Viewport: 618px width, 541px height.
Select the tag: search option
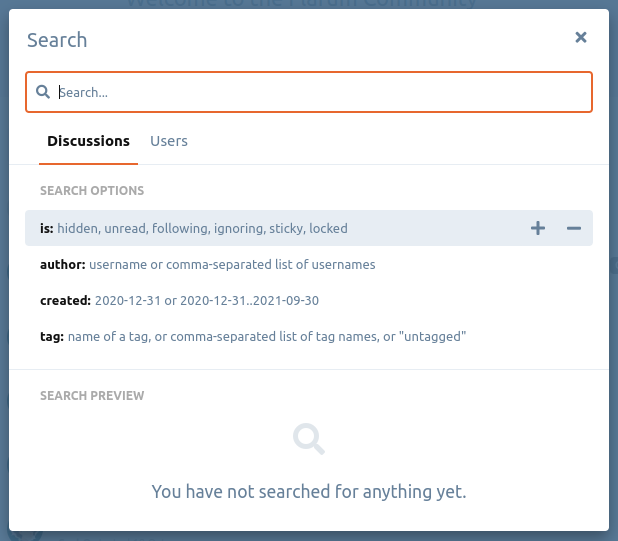pos(309,336)
